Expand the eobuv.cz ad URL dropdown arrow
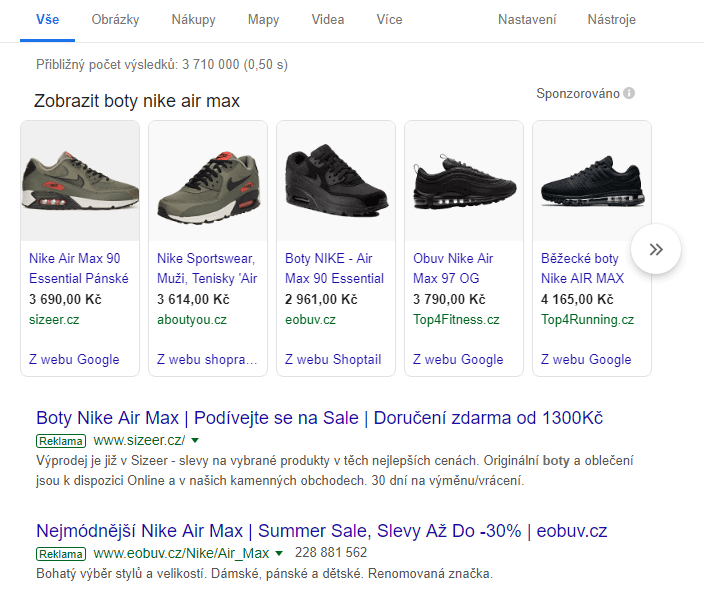This screenshot has width=704, height=602. click(279, 554)
